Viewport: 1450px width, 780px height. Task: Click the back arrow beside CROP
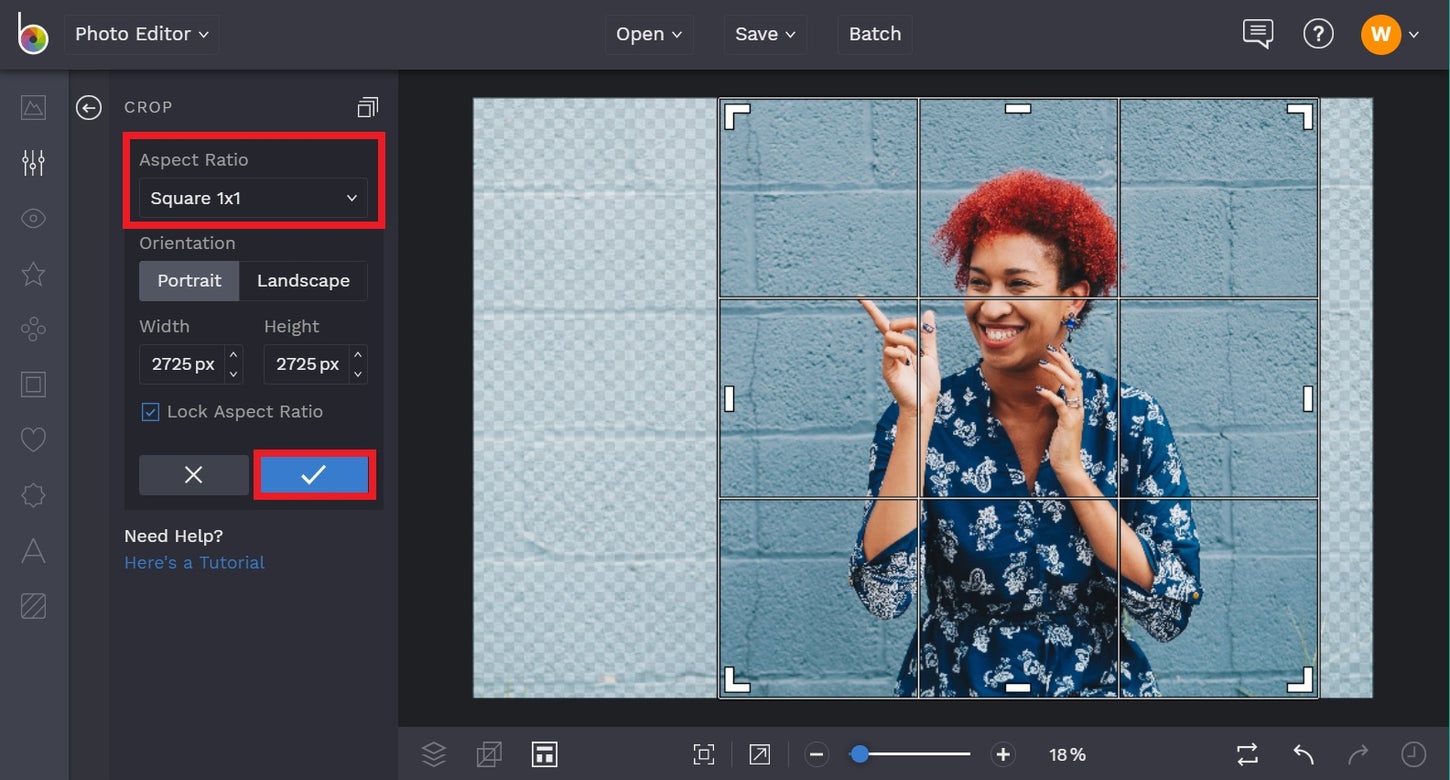coord(89,108)
